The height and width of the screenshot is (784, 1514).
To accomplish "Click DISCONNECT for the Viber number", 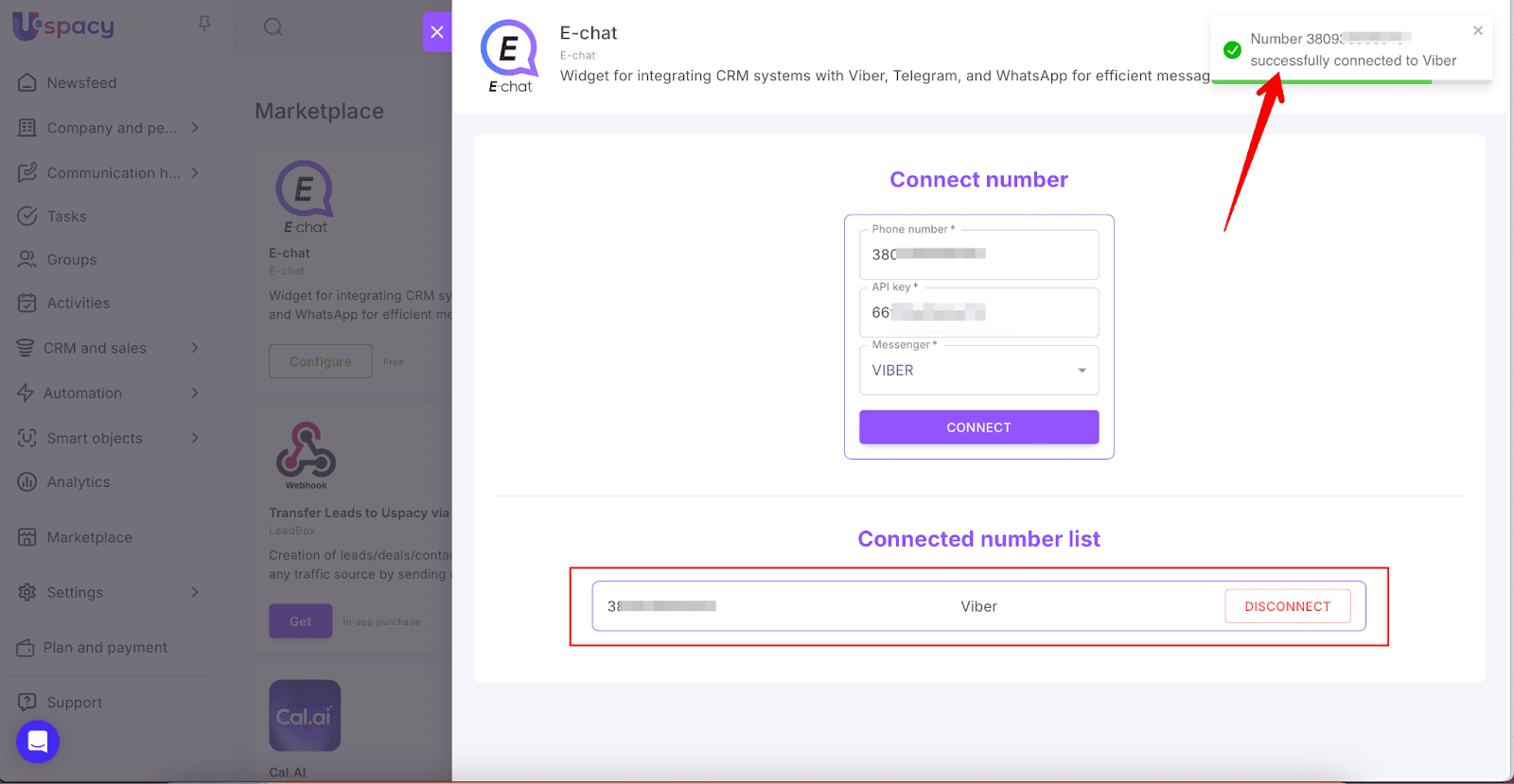I will pyautogui.click(x=1287, y=606).
